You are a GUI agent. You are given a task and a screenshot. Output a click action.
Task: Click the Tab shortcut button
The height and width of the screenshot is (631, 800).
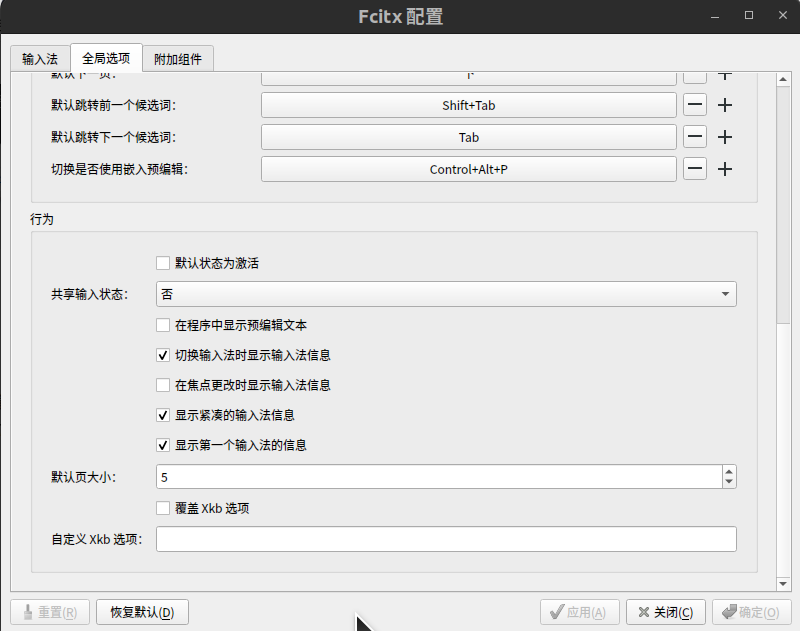click(468, 137)
